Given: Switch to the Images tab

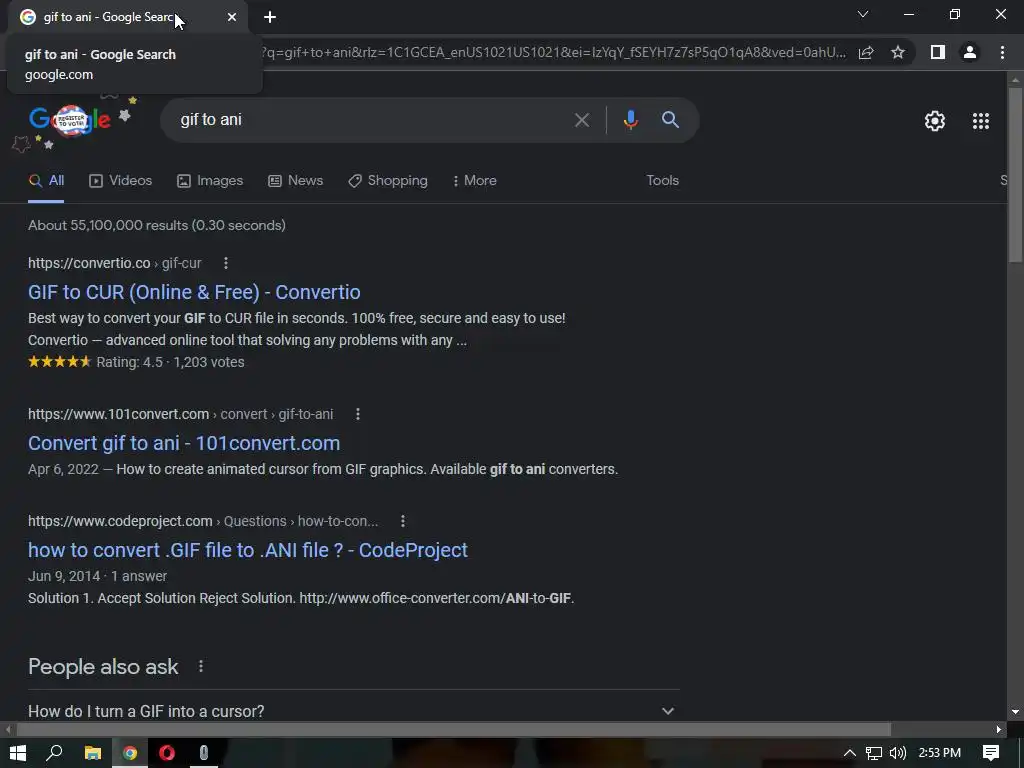Looking at the screenshot, I should (210, 181).
